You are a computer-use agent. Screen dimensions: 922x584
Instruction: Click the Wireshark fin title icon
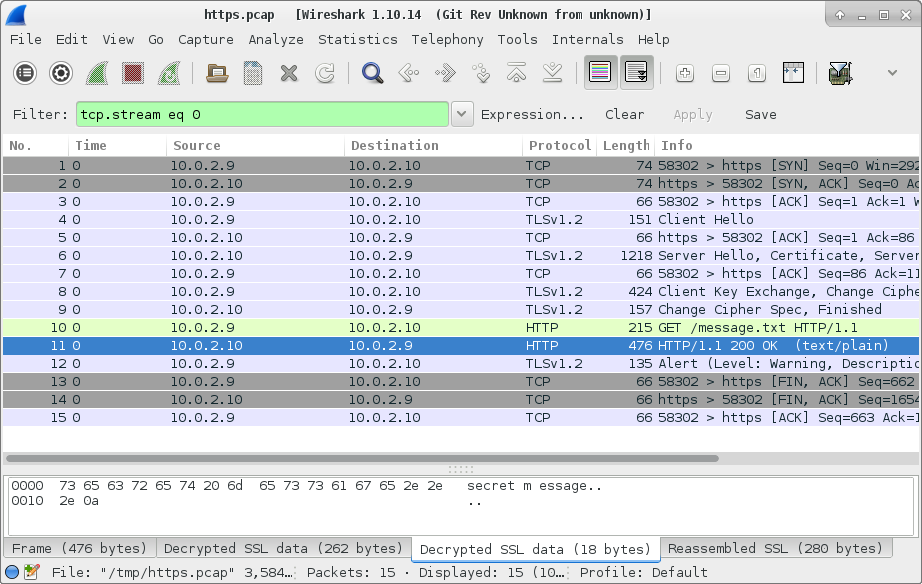(16, 15)
